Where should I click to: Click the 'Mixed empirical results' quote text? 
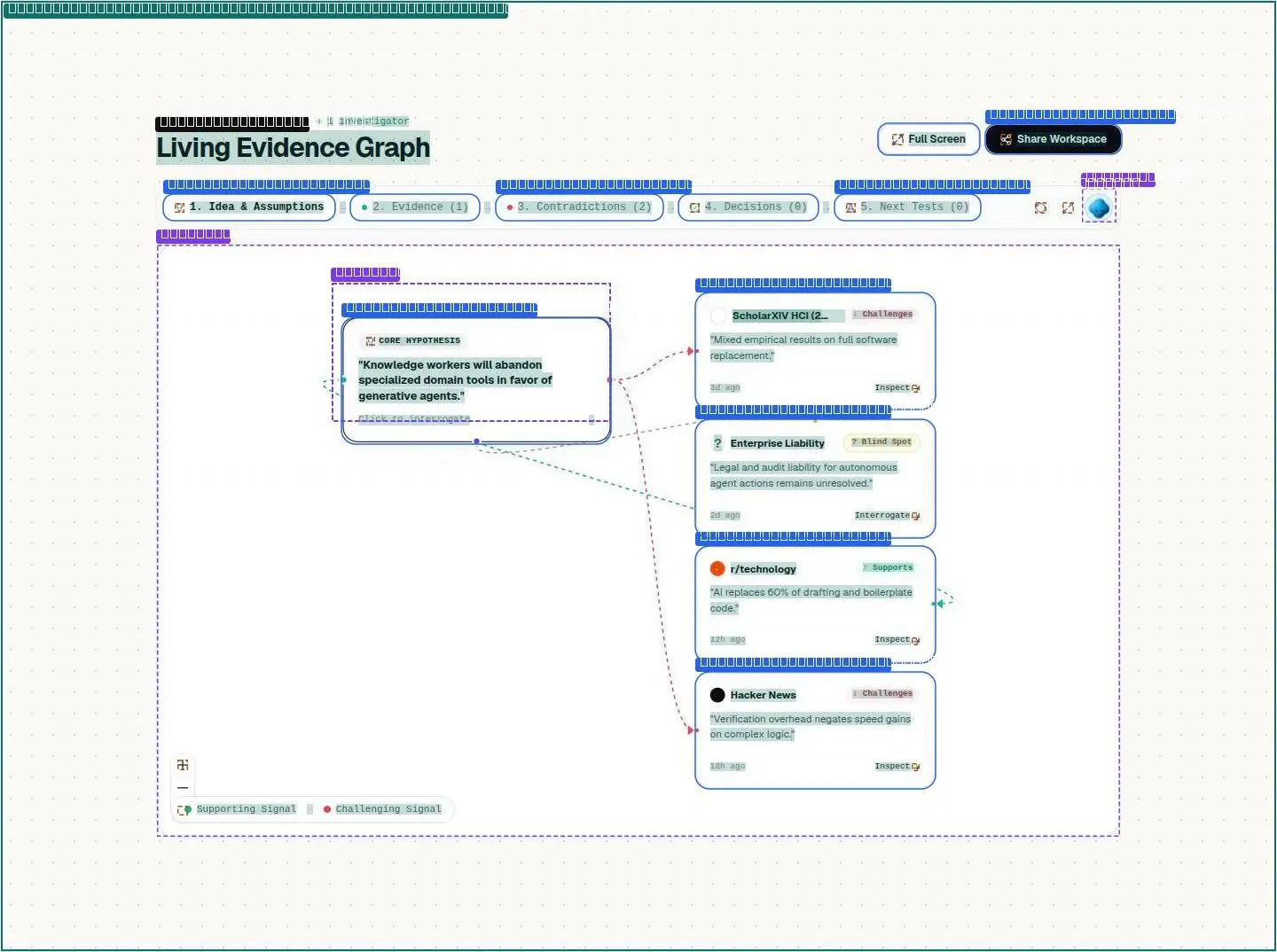[x=803, y=347]
